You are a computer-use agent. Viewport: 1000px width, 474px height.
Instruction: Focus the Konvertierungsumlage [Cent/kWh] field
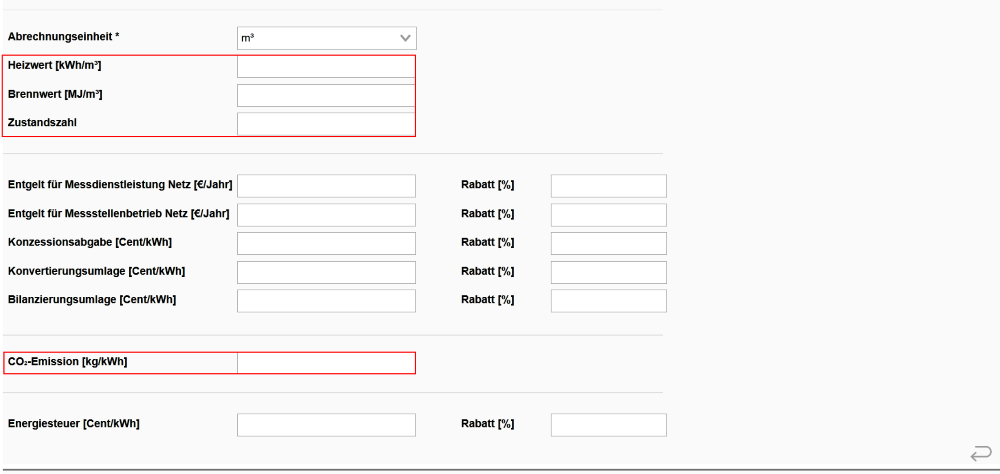point(326,272)
